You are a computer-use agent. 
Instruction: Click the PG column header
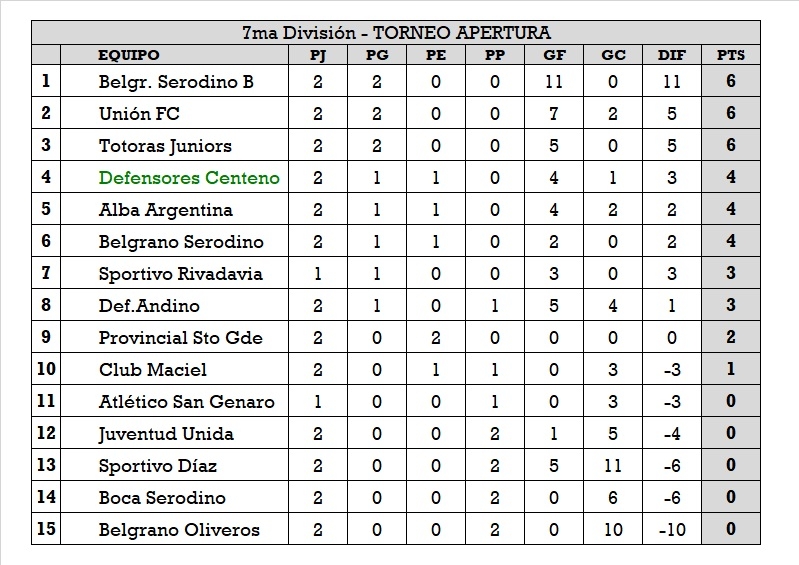click(376, 55)
